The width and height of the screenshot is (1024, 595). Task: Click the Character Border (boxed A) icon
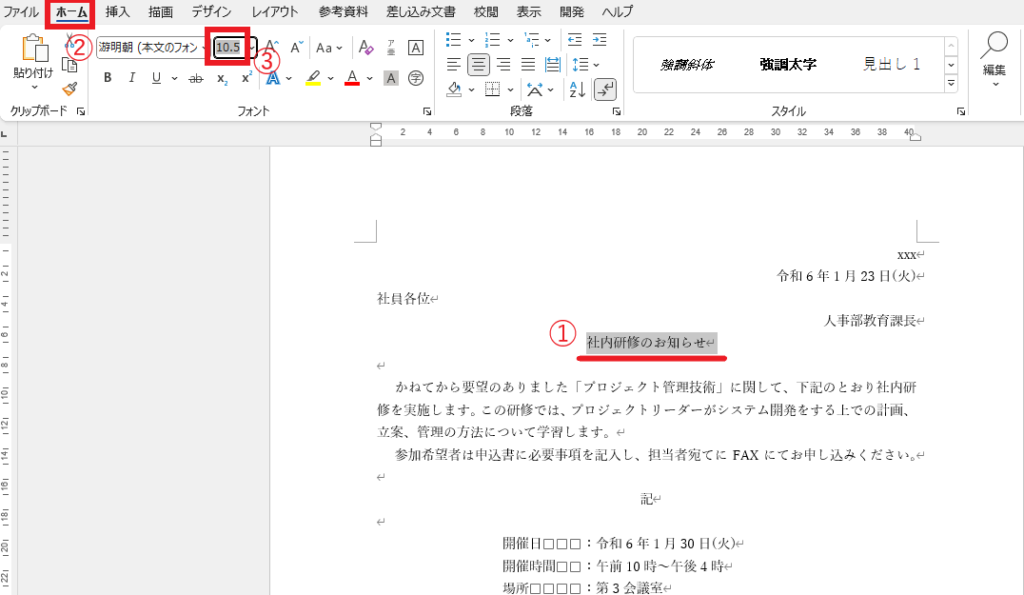coord(415,47)
